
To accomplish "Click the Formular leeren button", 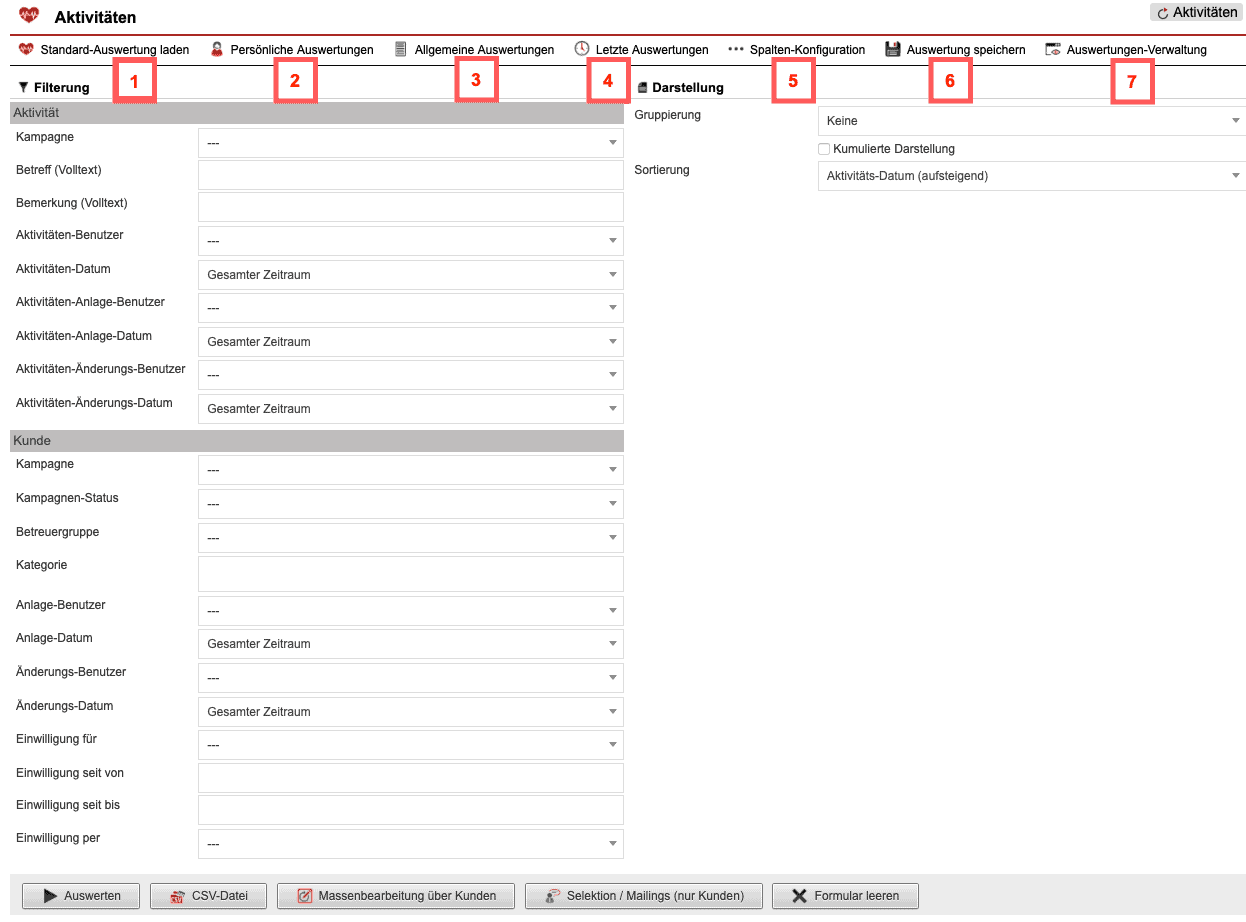I will [845, 896].
